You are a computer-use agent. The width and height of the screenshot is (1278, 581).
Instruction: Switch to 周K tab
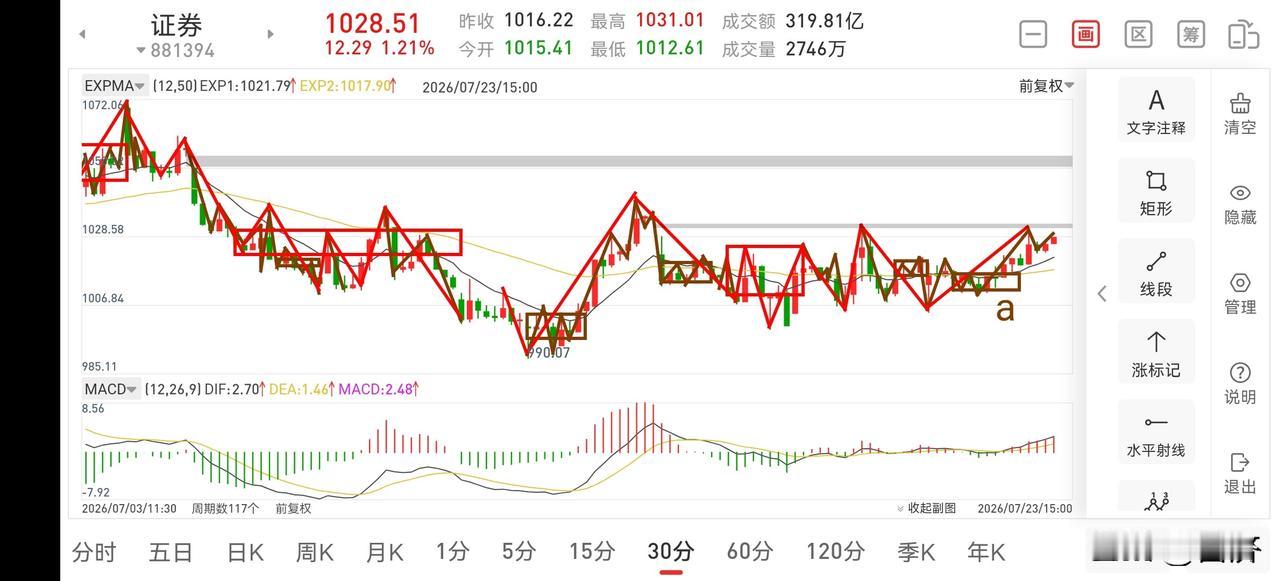pos(315,551)
